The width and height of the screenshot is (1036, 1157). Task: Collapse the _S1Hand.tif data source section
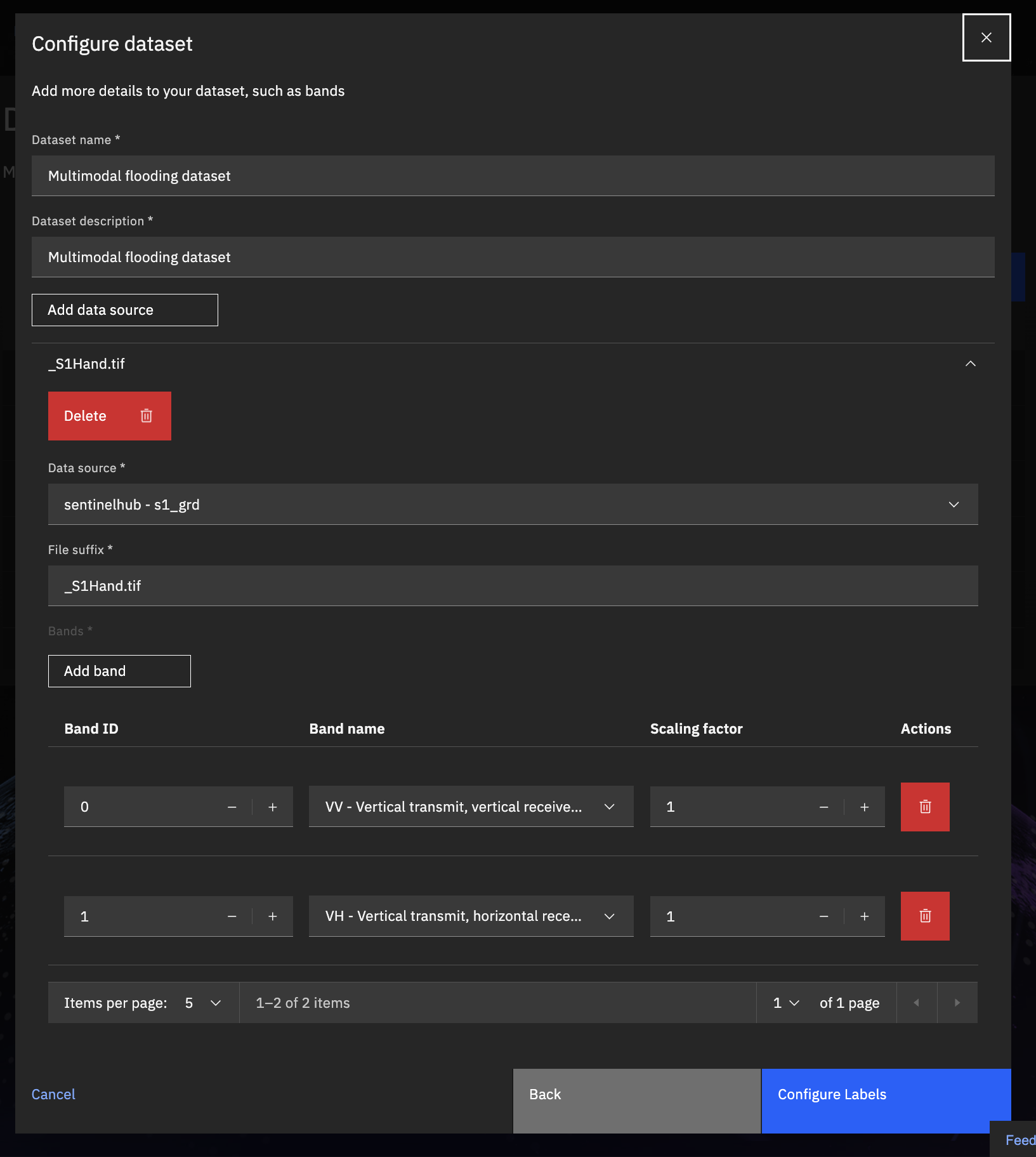click(x=970, y=364)
